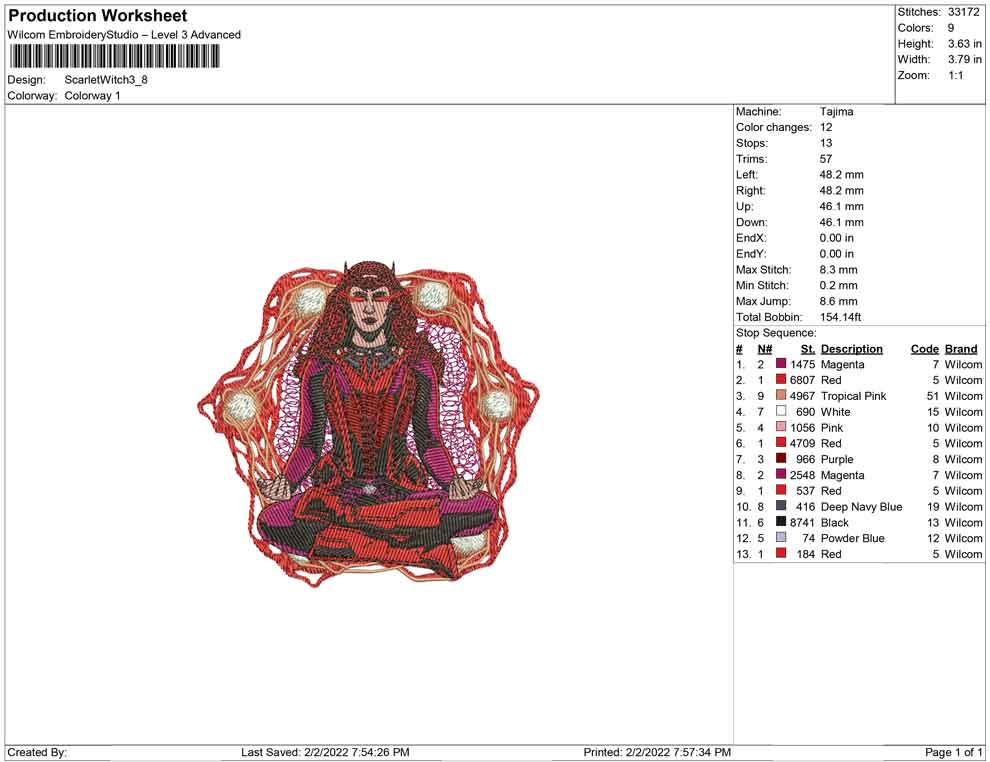Click the Width value '3.79 in'

click(x=965, y=59)
